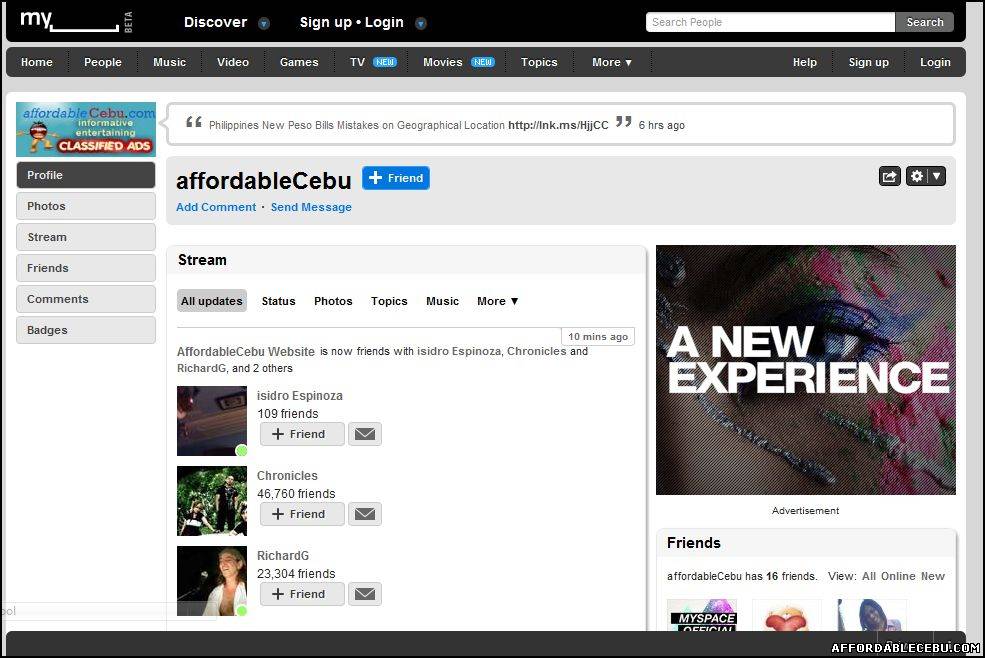
Task: Select the Comments sidebar tab
Action: 86,299
